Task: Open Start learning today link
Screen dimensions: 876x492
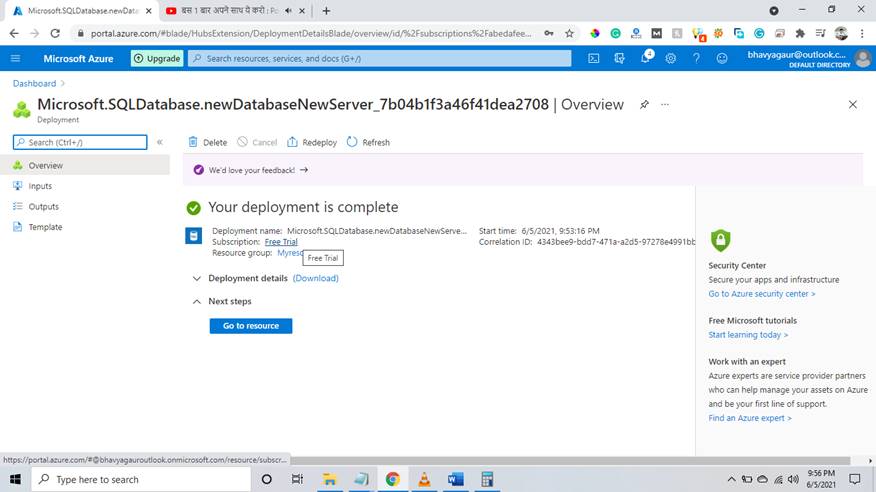Action: (x=748, y=335)
